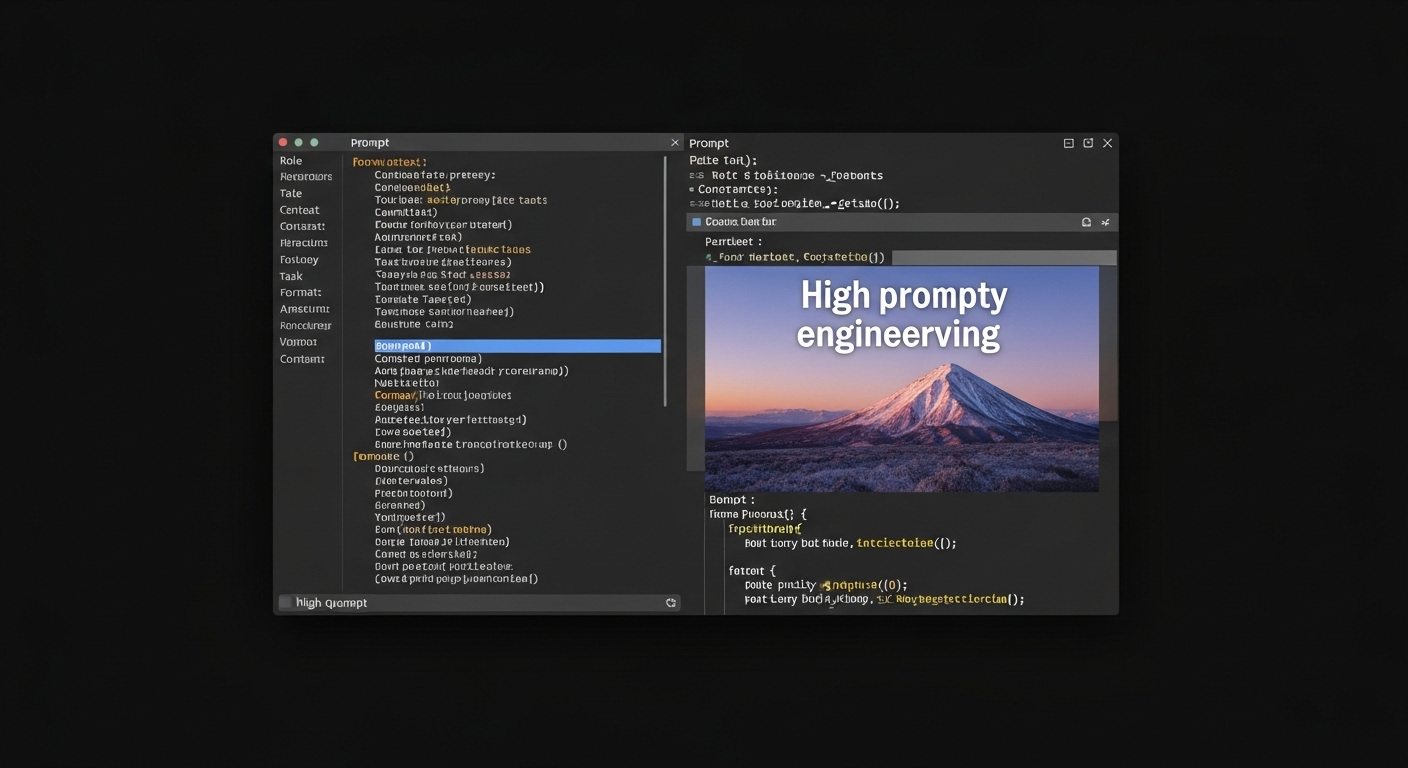Select "Tate" in the left sidebar
1408x768 pixels.
pyautogui.click(x=291, y=193)
